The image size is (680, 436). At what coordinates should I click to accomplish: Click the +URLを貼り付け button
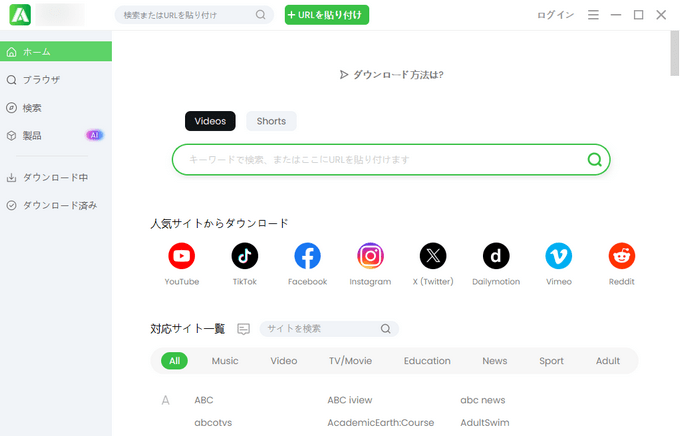[327, 15]
